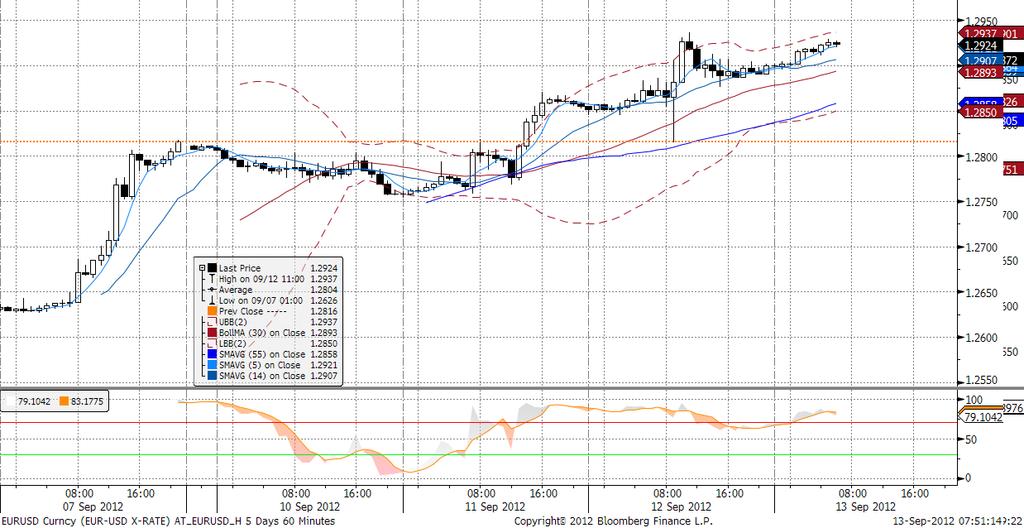Click the 100 level on oscillator axis
The height and width of the screenshot is (528, 1024).
976,399
